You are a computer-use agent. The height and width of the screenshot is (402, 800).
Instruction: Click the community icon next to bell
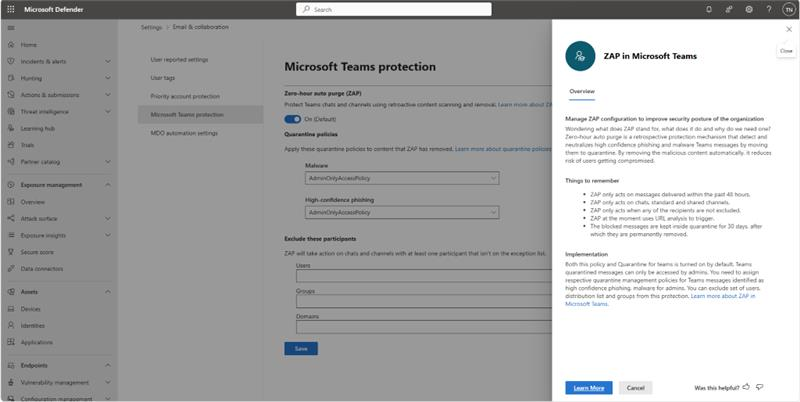point(729,9)
